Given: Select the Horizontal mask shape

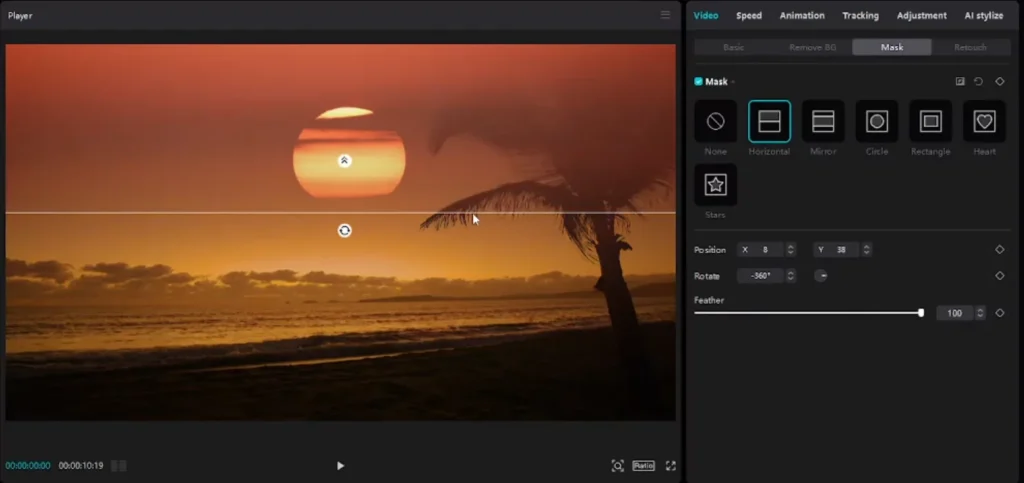Looking at the screenshot, I should point(769,121).
